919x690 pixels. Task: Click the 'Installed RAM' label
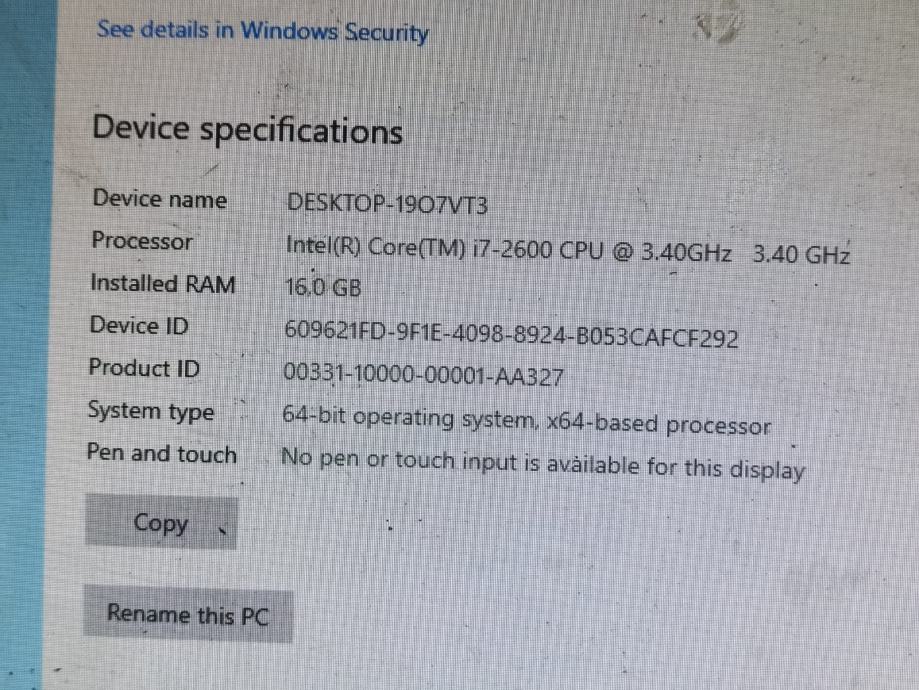point(163,284)
